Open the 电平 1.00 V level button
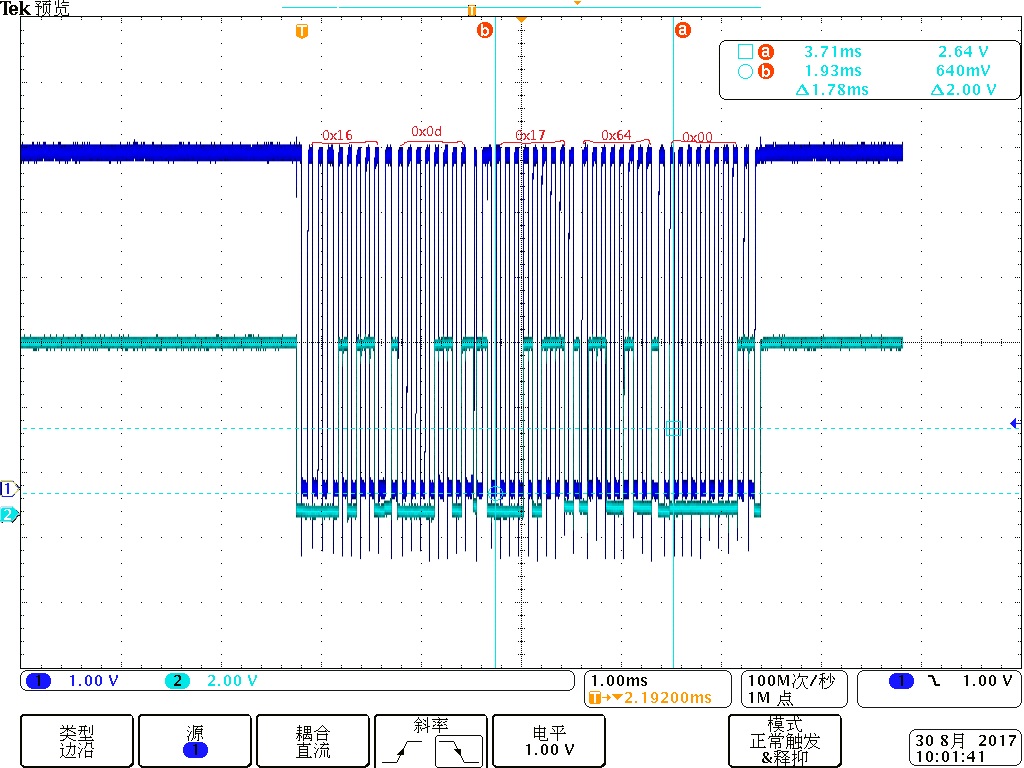The height and width of the screenshot is (768, 1024). coord(549,741)
